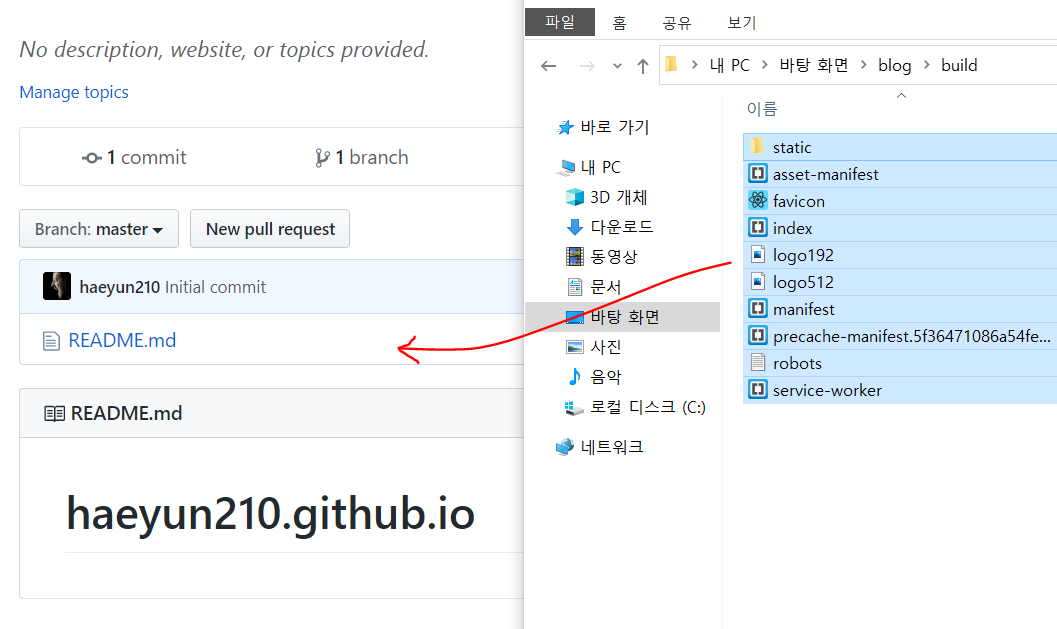The image size is (1057, 629).
Task: Open Initial commit message link
Action: [216, 287]
